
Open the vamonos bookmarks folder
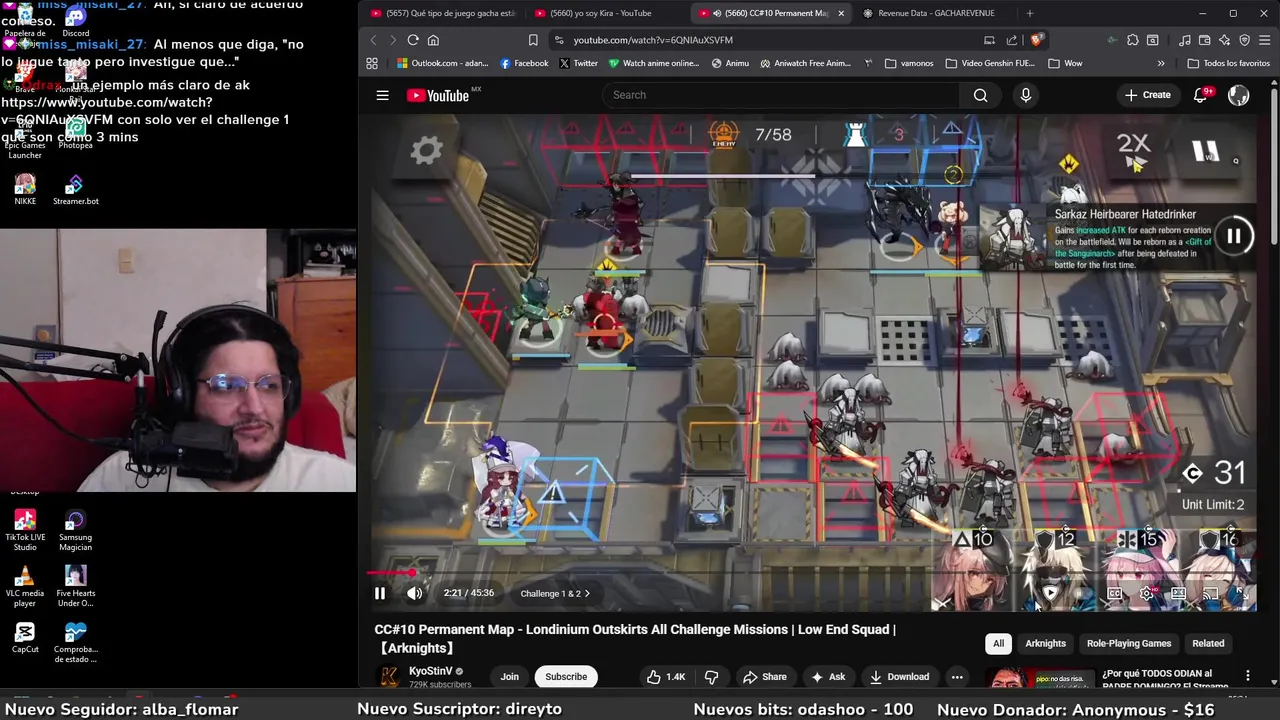coord(909,63)
